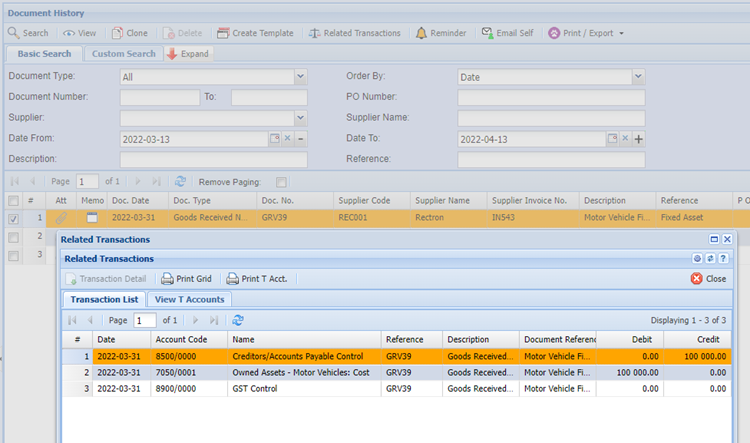Click the Create Template button
Viewport: 750px width, 443px height.
tap(254, 33)
